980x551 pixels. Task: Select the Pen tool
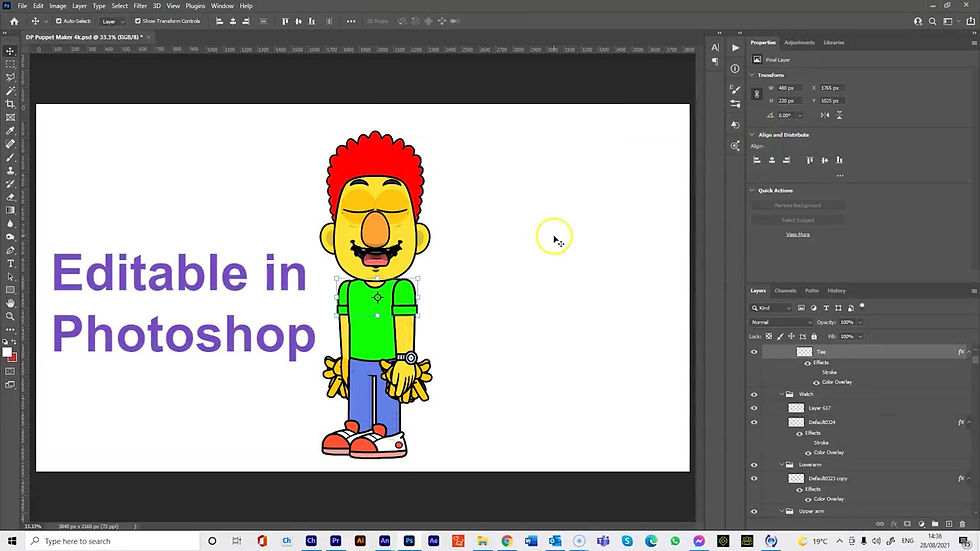click(10, 250)
